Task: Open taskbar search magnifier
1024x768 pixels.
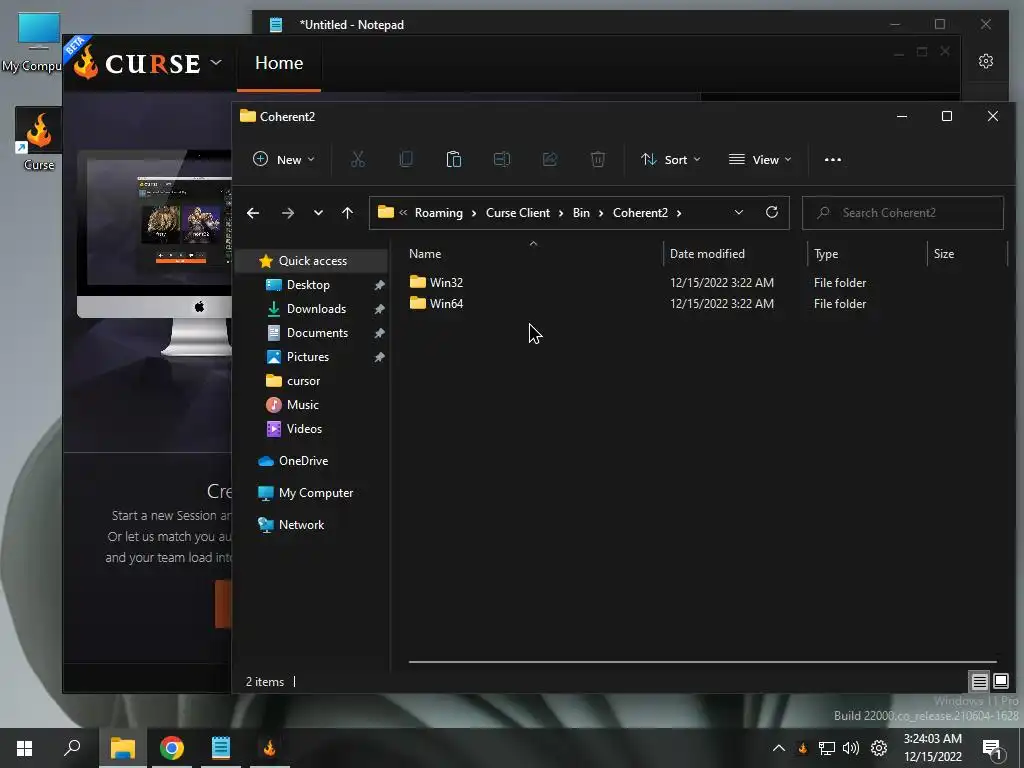Action: (x=72, y=748)
